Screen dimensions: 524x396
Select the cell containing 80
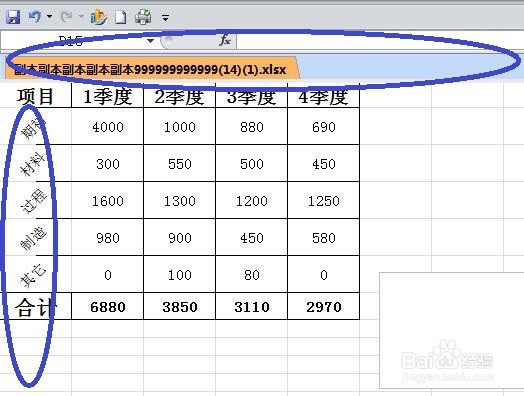[252, 274]
